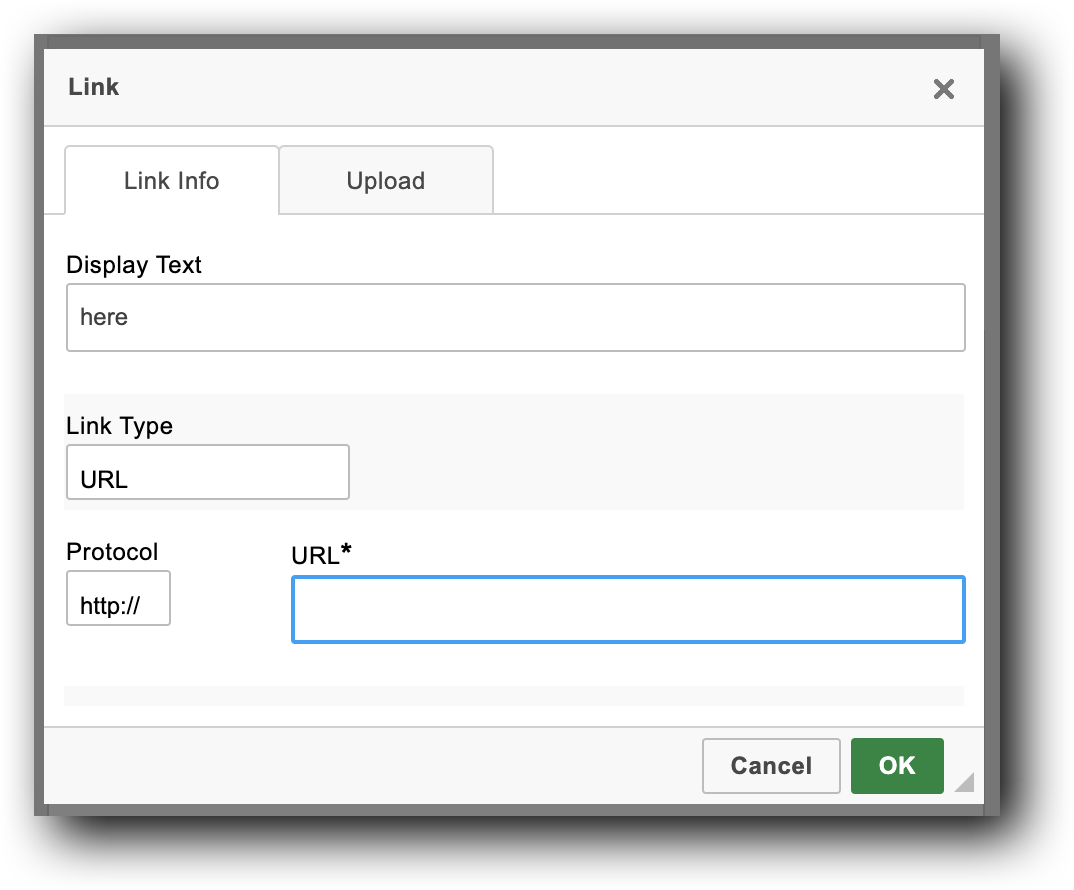Click the Display Text field containing 'here'
Viewport: 1074px width, 890px height.
click(x=515, y=317)
